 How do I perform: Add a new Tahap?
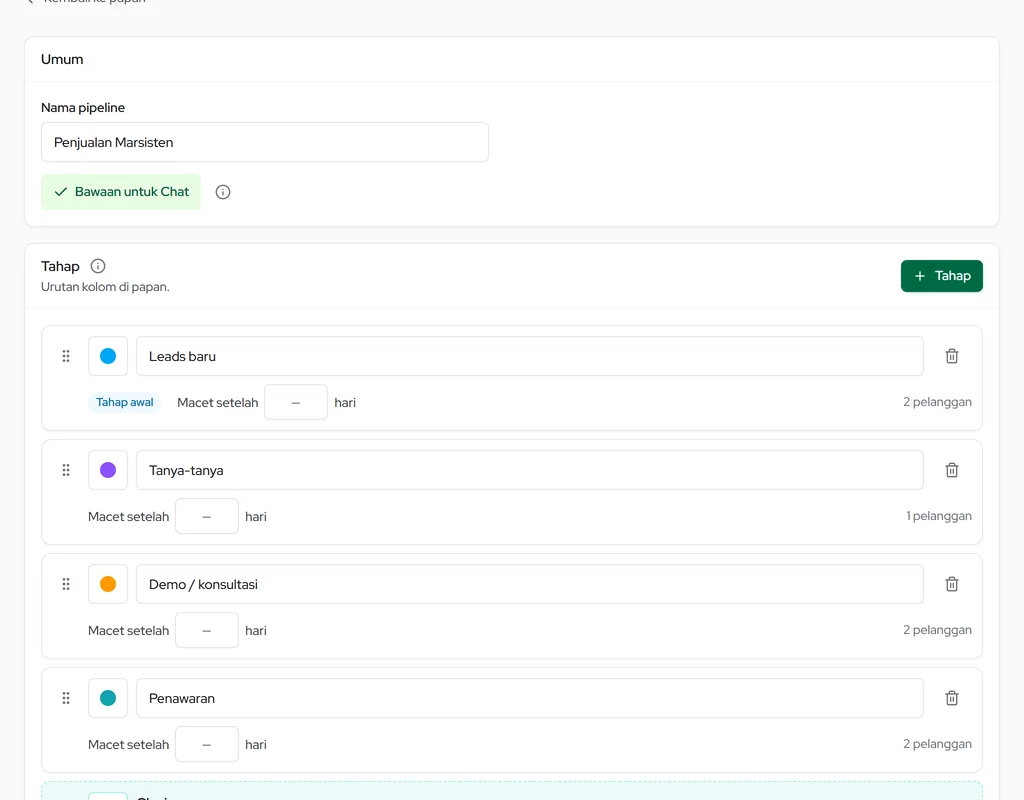coord(941,276)
